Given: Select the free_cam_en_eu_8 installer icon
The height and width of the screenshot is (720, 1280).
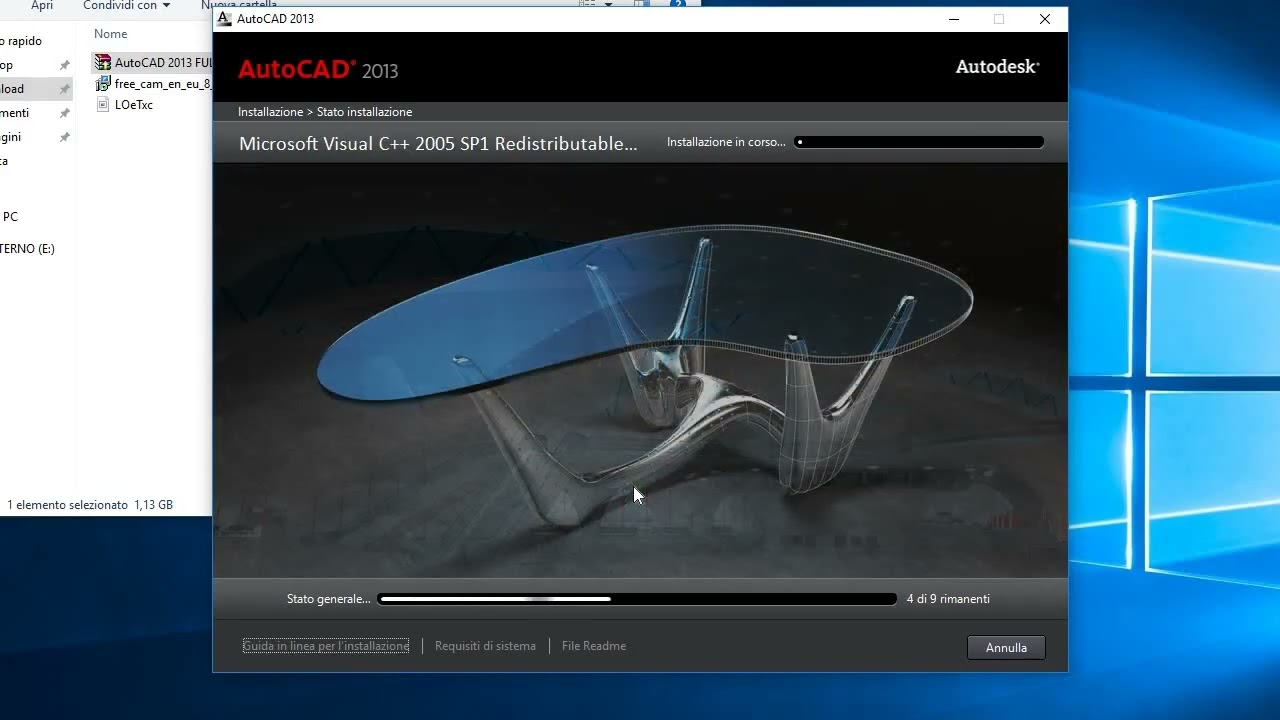Looking at the screenshot, I should [102, 84].
